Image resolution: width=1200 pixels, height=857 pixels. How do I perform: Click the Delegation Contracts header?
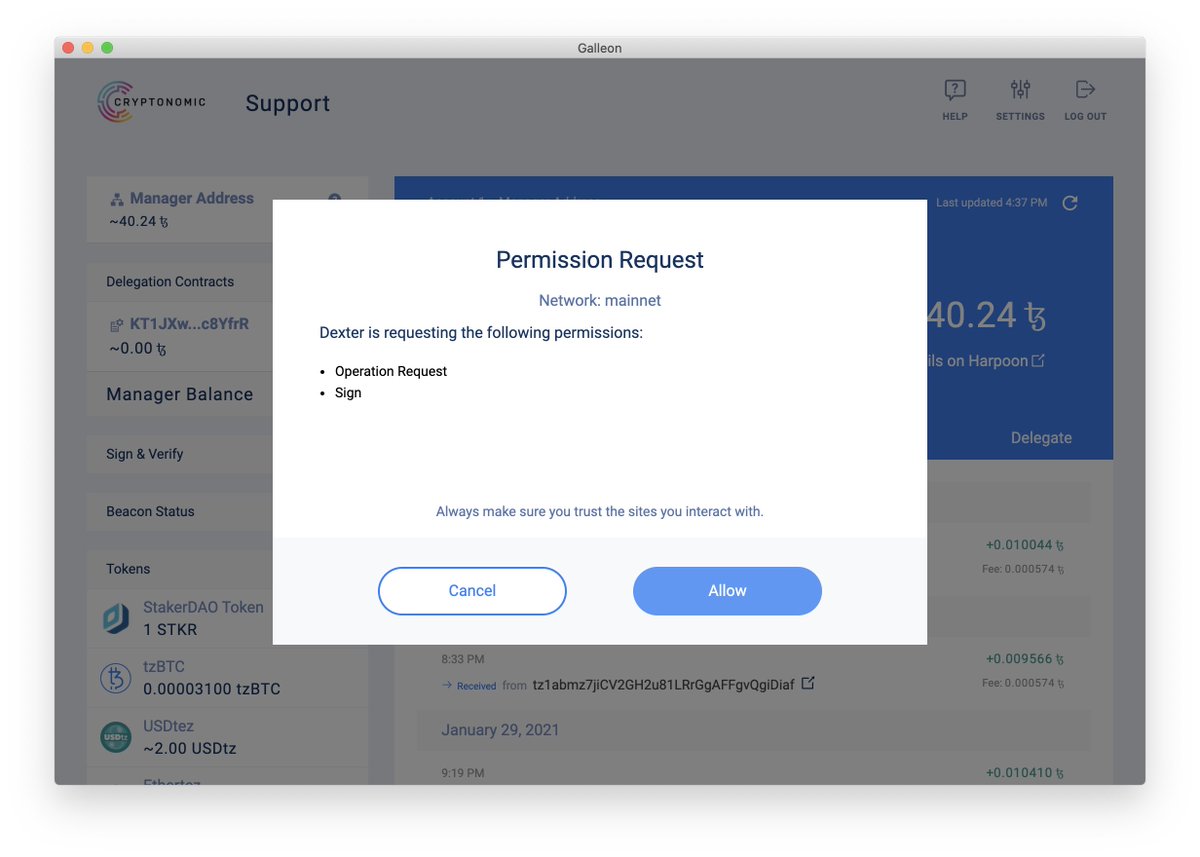170,282
